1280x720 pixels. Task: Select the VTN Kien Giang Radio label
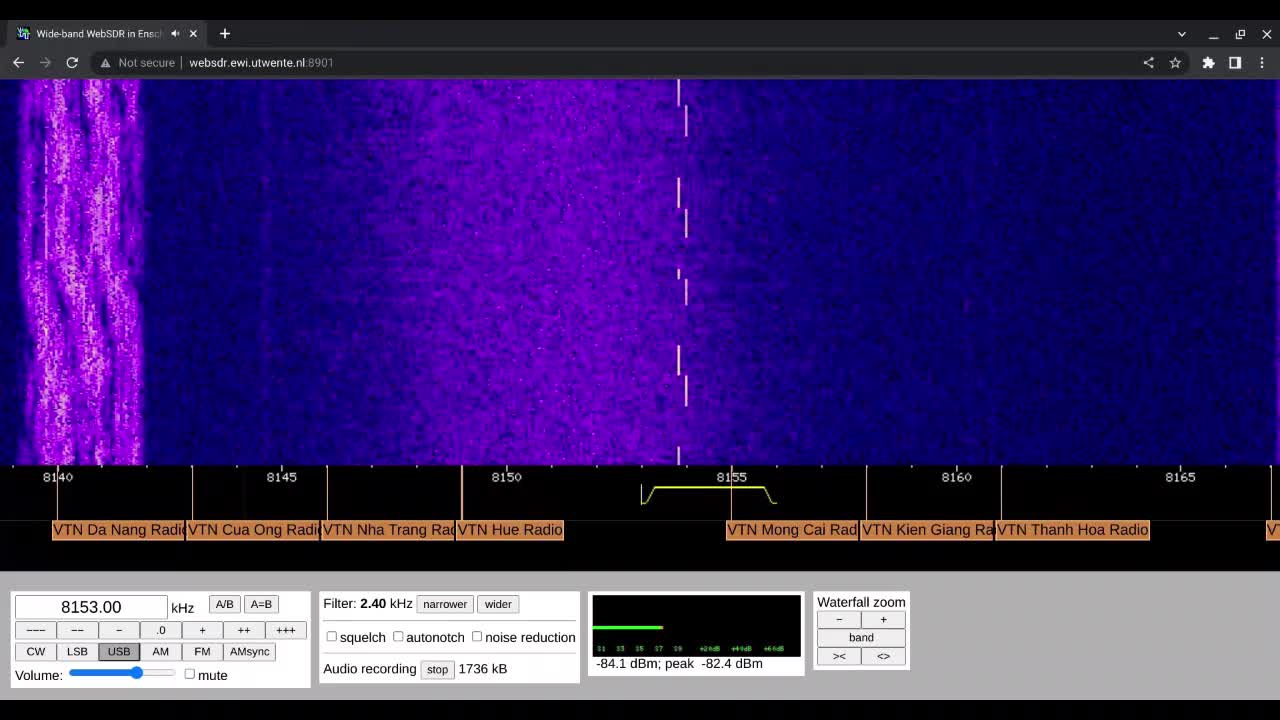(927, 530)
